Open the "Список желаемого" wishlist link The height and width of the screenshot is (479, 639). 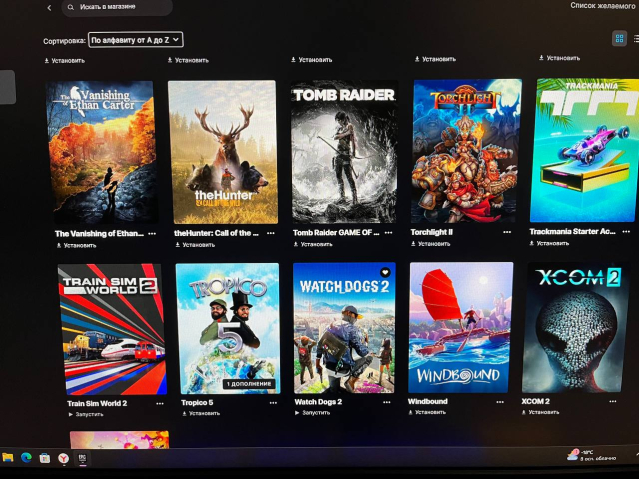point(602,6)
